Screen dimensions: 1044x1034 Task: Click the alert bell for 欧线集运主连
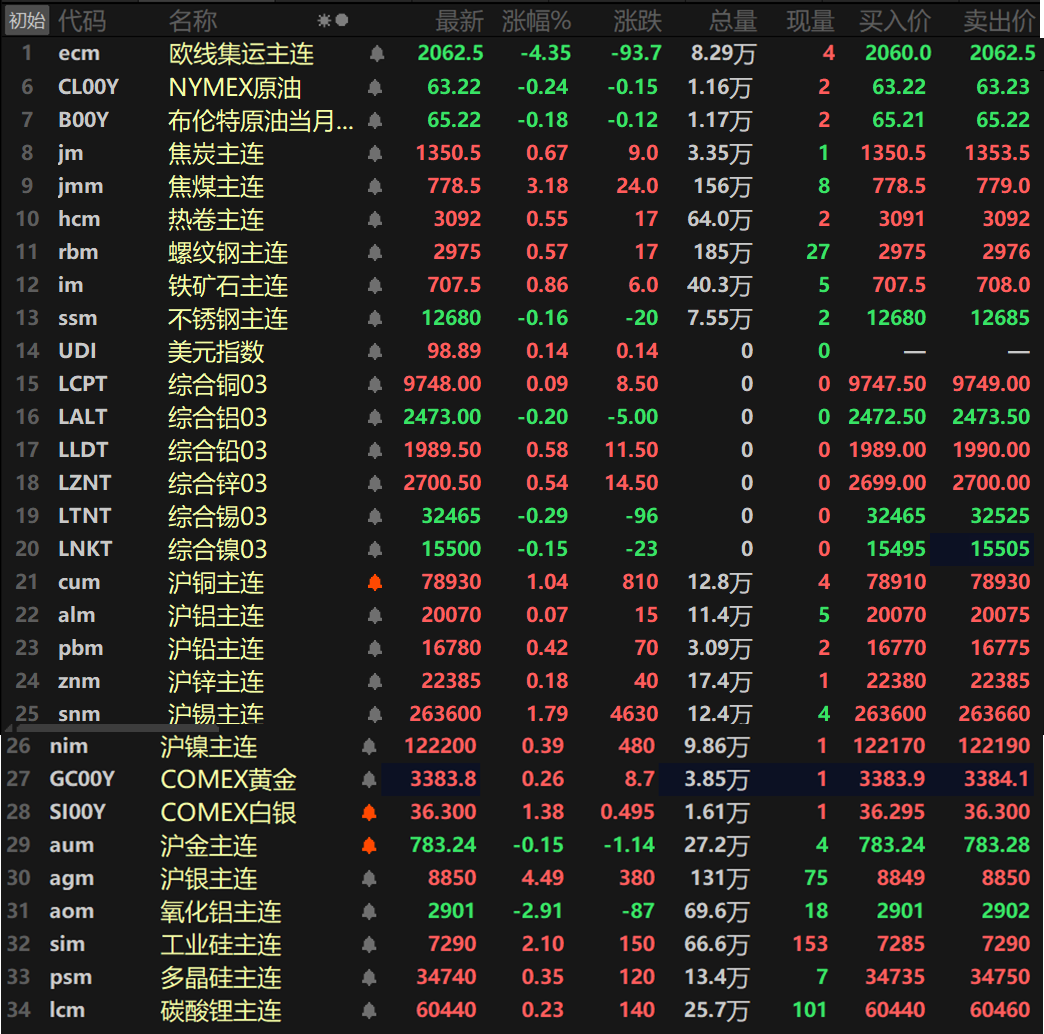tap(376, 54)
